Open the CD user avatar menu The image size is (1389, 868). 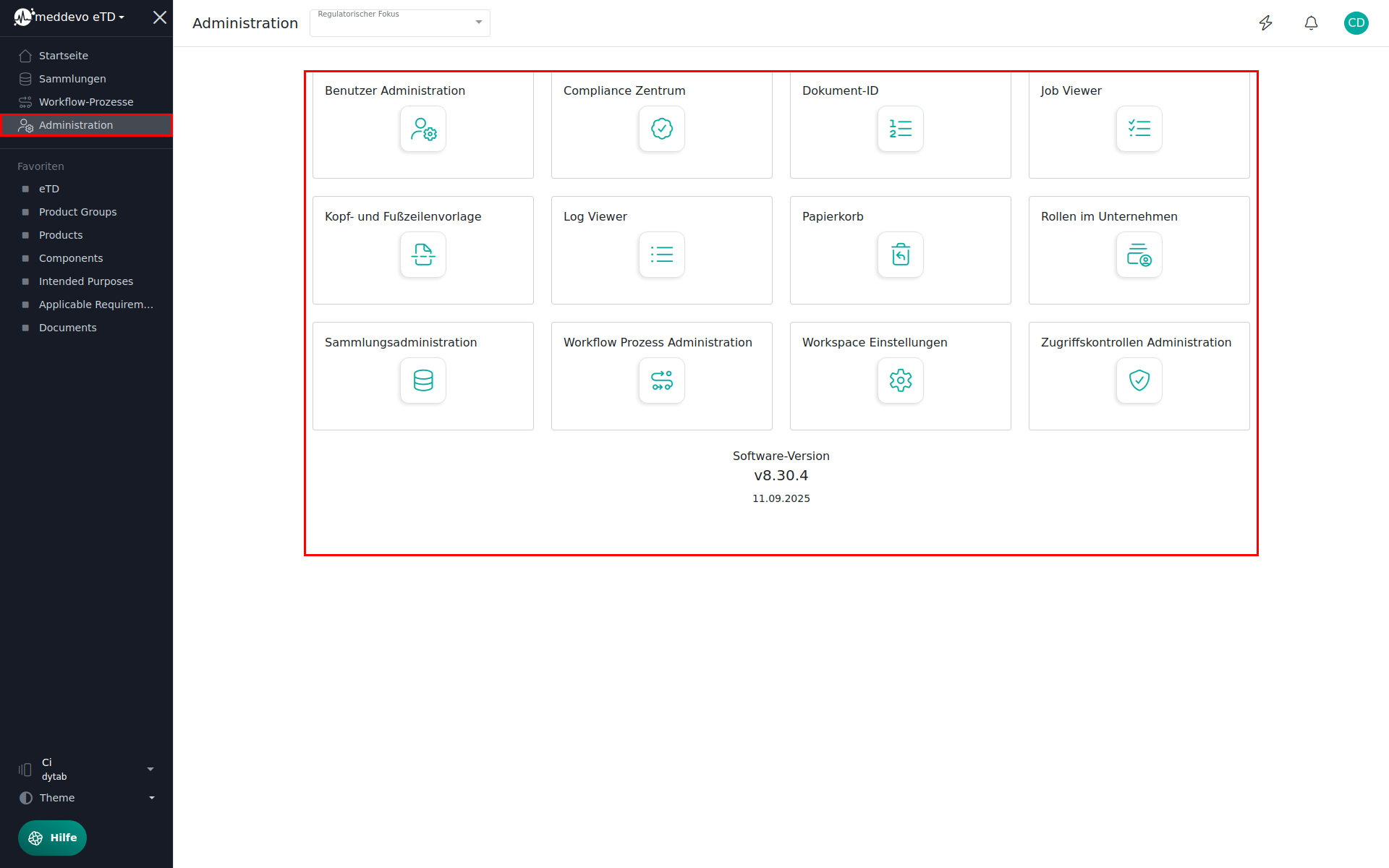[1356, 23]
